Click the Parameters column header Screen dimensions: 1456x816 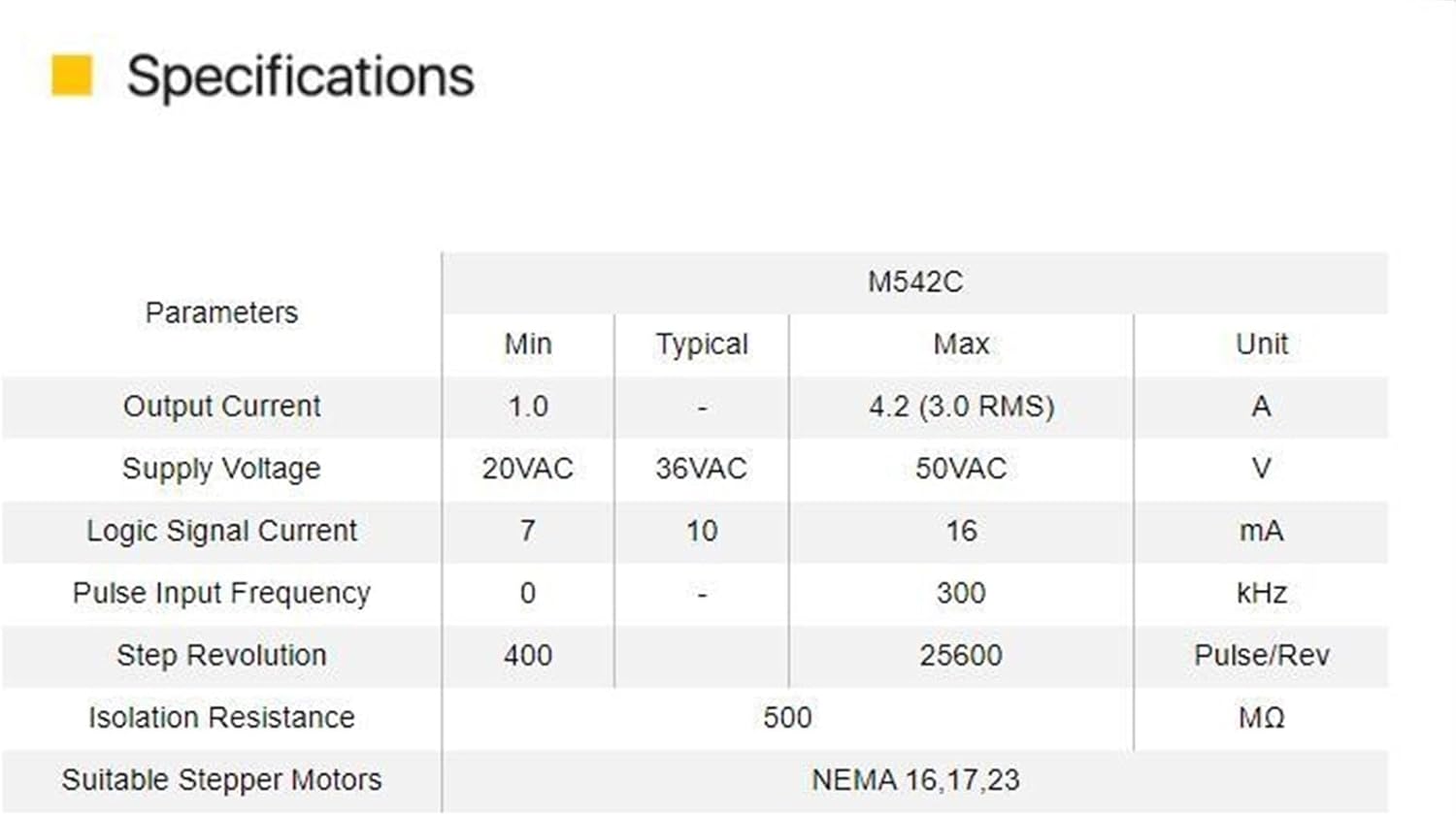(221, 312)
